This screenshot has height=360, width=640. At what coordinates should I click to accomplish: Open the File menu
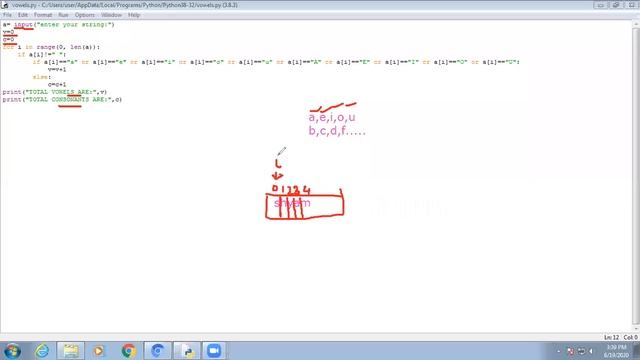click(7, 15)
